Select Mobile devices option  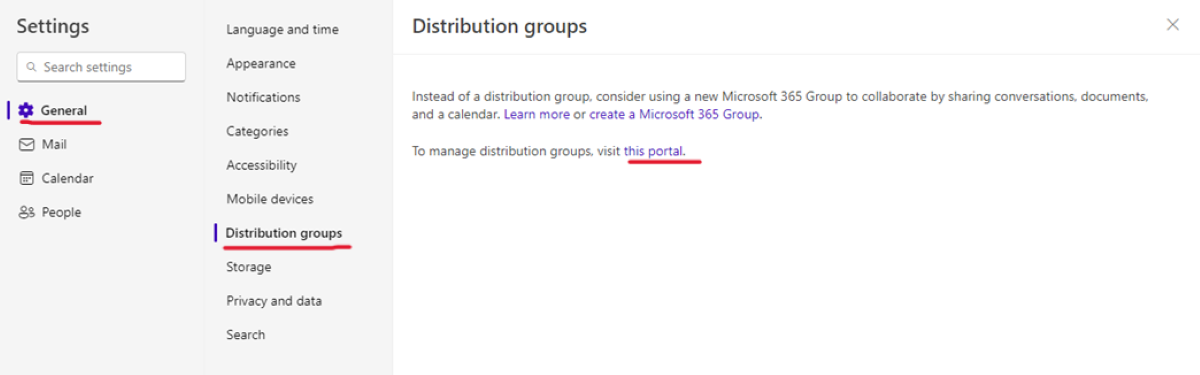[x=270, y=199]
